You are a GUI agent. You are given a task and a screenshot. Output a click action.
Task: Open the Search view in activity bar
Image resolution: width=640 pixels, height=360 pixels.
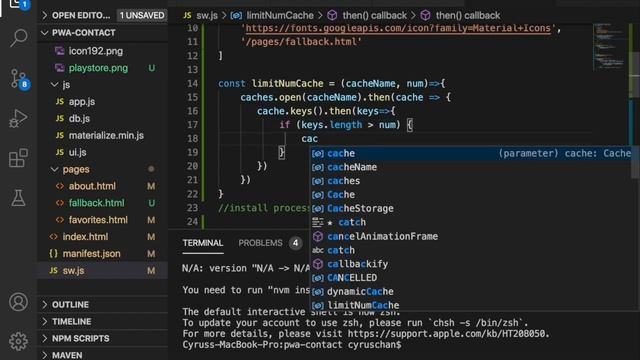point(18,38)
